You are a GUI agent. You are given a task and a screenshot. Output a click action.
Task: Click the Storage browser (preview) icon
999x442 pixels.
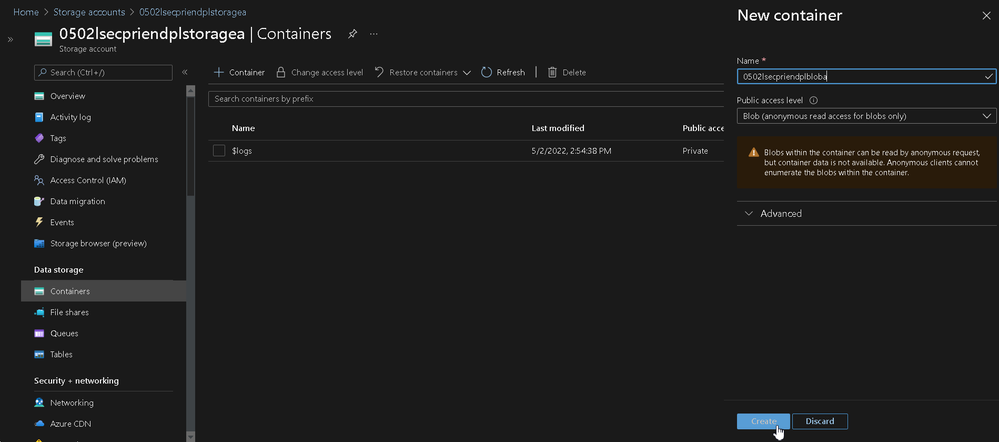40,243
